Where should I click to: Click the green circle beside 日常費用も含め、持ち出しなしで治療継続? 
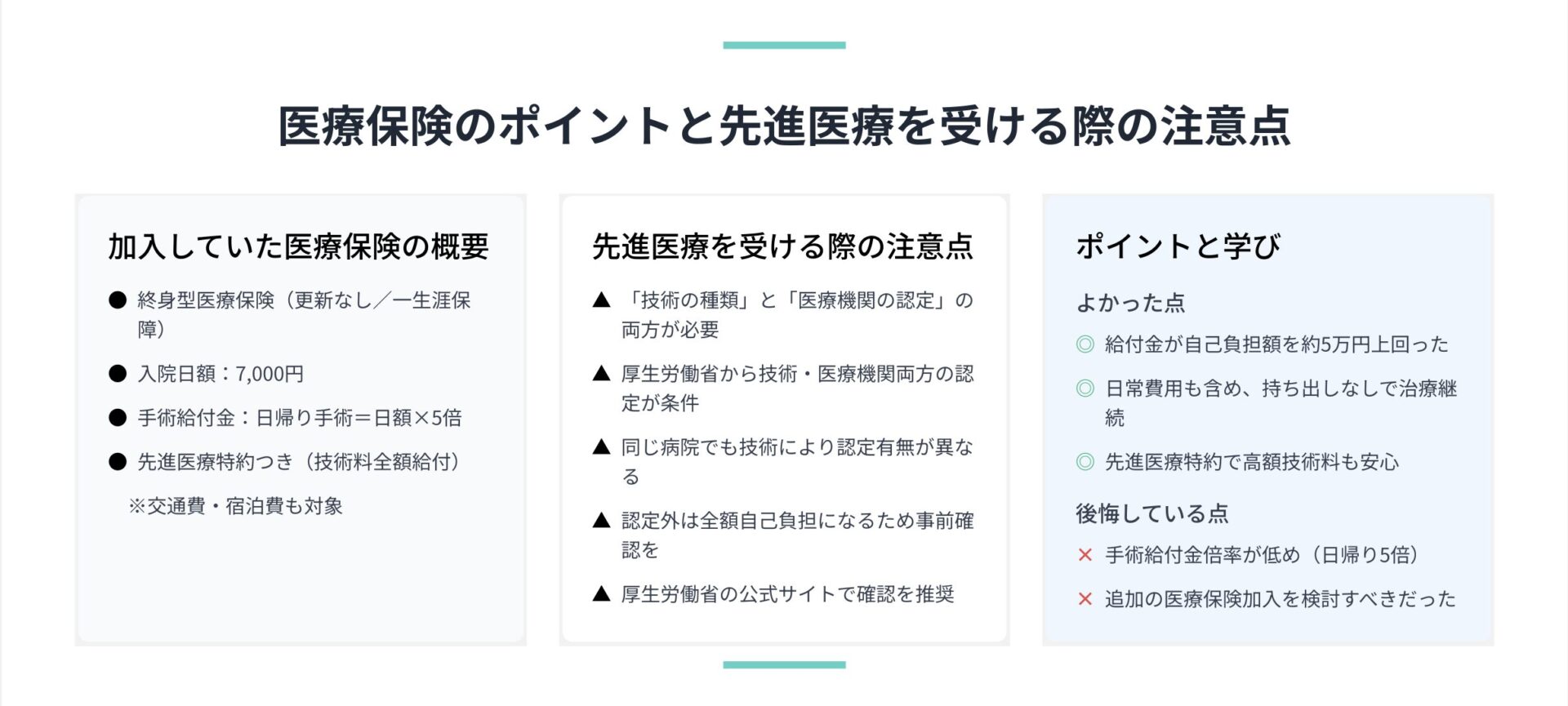[1085, 389]
